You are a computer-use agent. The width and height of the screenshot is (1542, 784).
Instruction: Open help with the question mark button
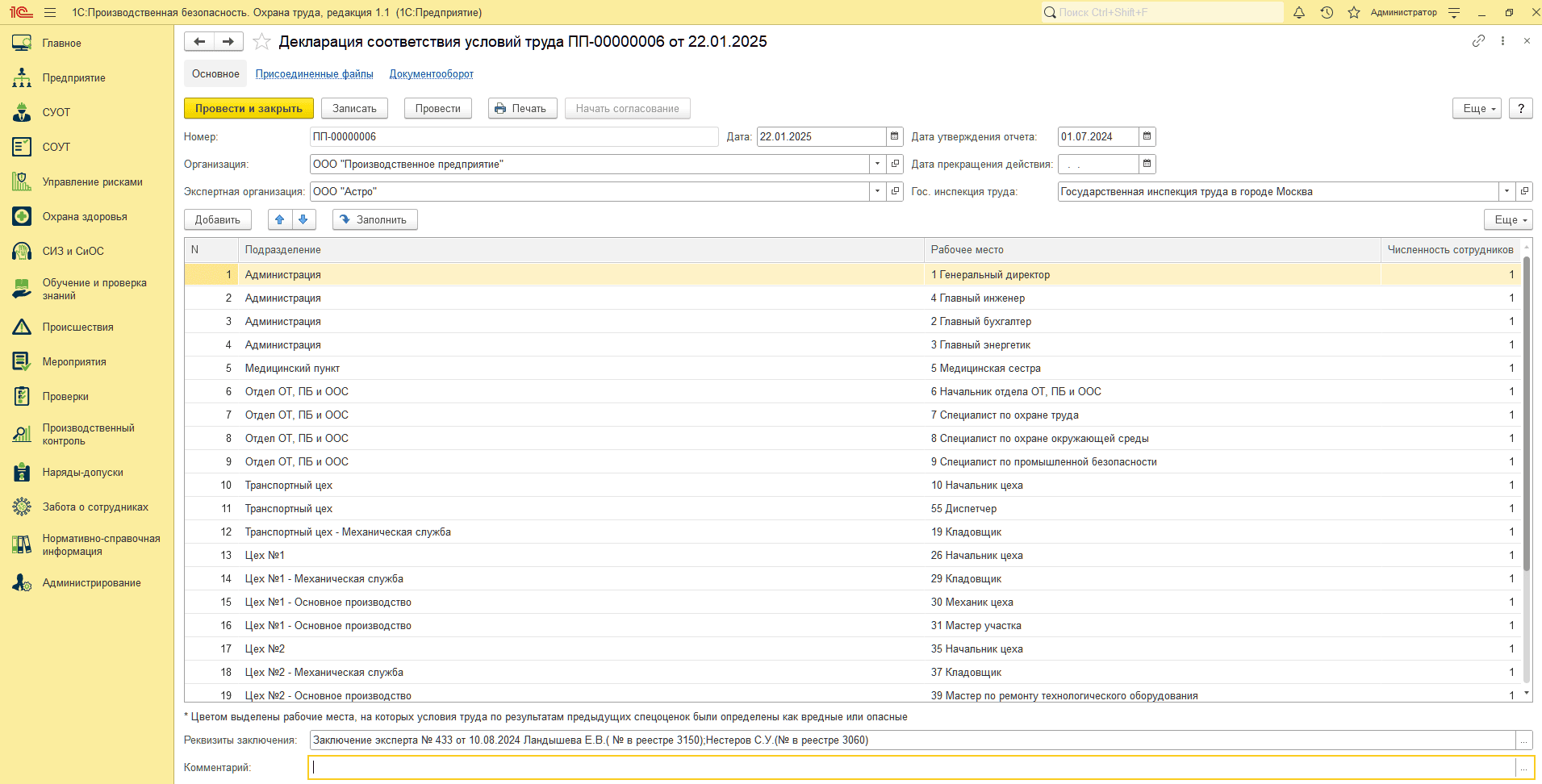pyautogui.click(x=1521, y=109)
